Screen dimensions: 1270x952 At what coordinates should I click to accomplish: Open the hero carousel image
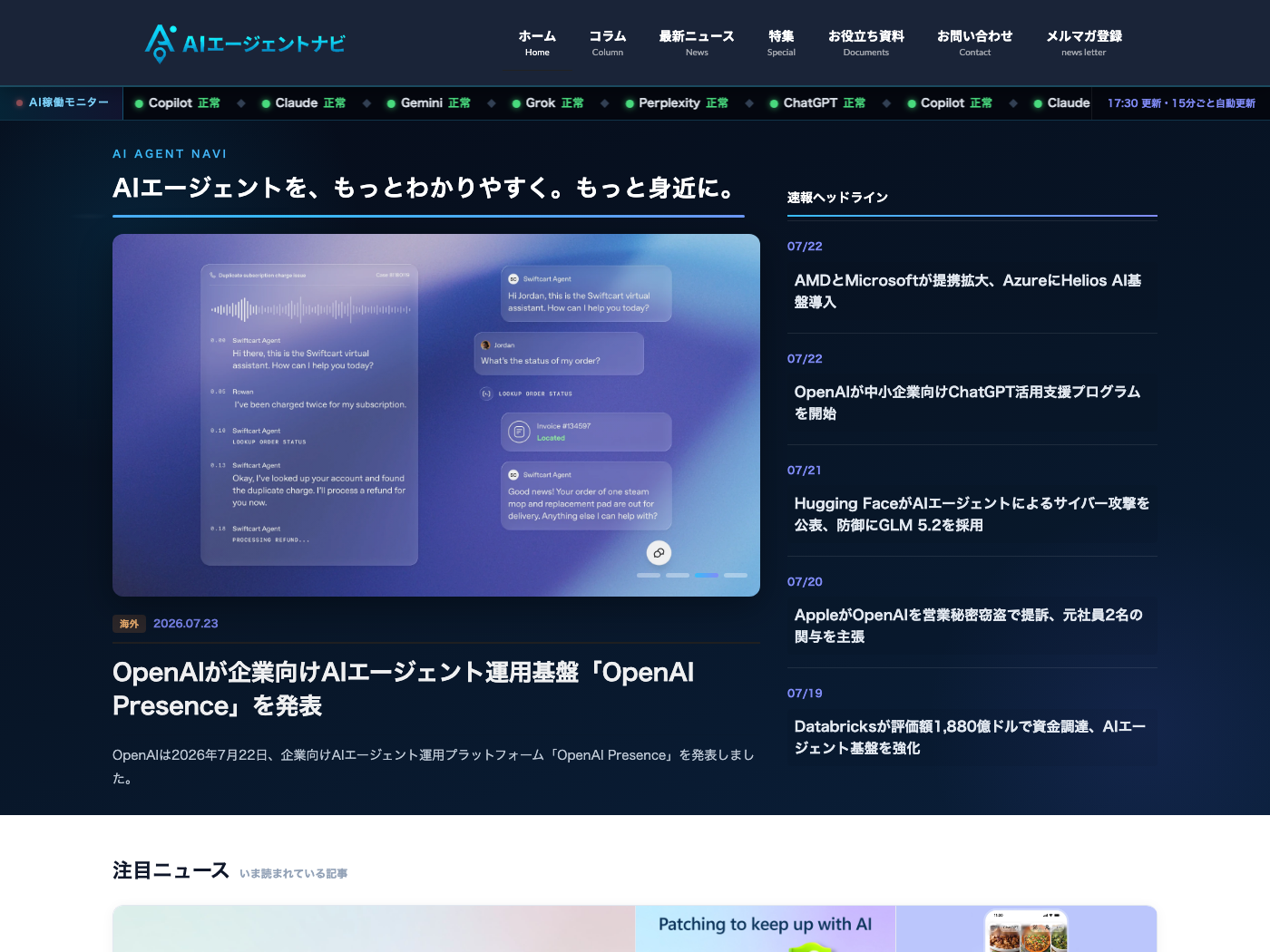[436, 415]
